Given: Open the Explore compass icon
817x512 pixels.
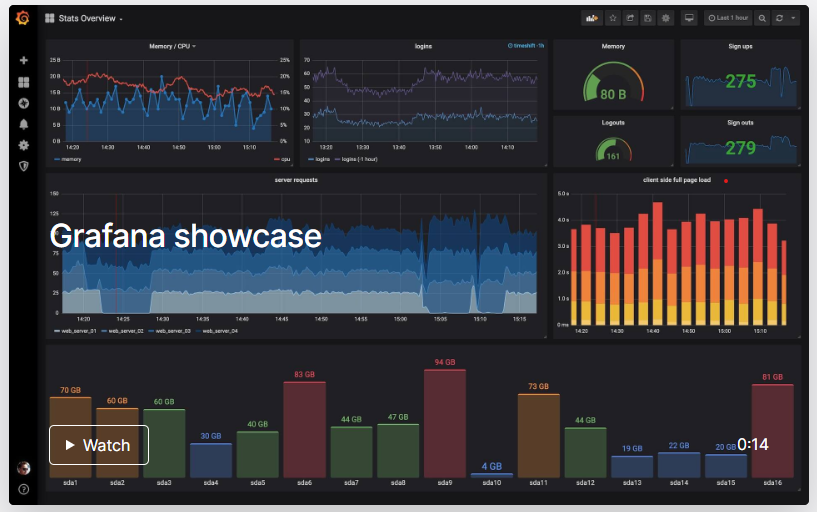Looking at the screenshot, I should pos(23,103).
